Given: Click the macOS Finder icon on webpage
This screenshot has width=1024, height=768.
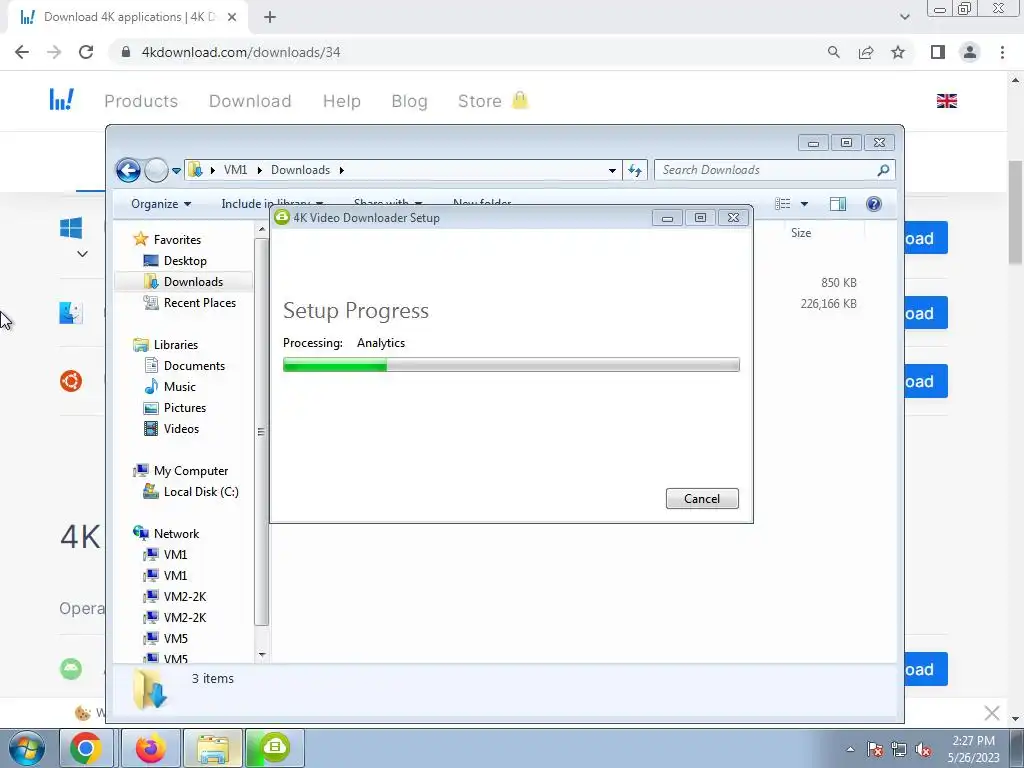Looking at the screenshot, I should 71,313.
